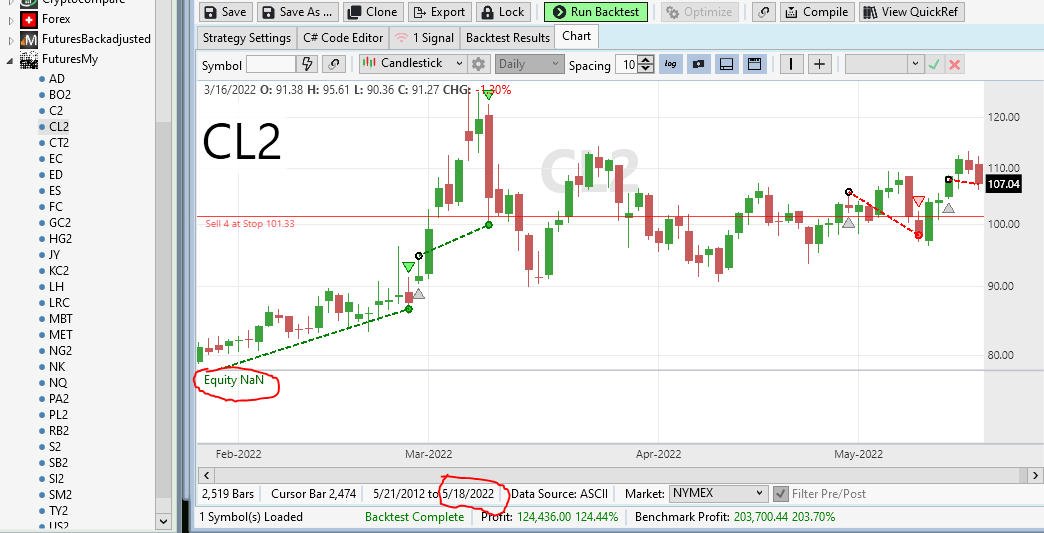Open the C# Code Editor tab
This screenshot has width=1044, height=533.
pos(343,38)
